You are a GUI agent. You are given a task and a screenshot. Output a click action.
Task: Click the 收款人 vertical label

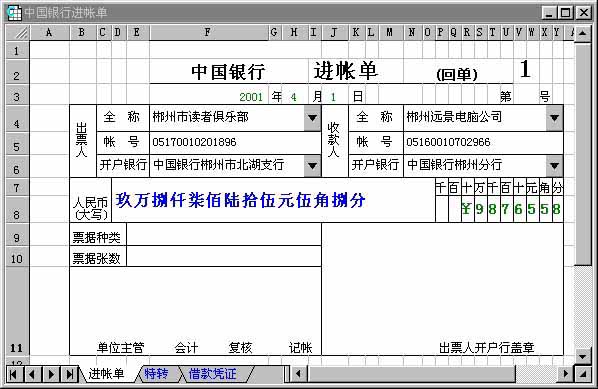pyautogui.click(x=334, y=140)
